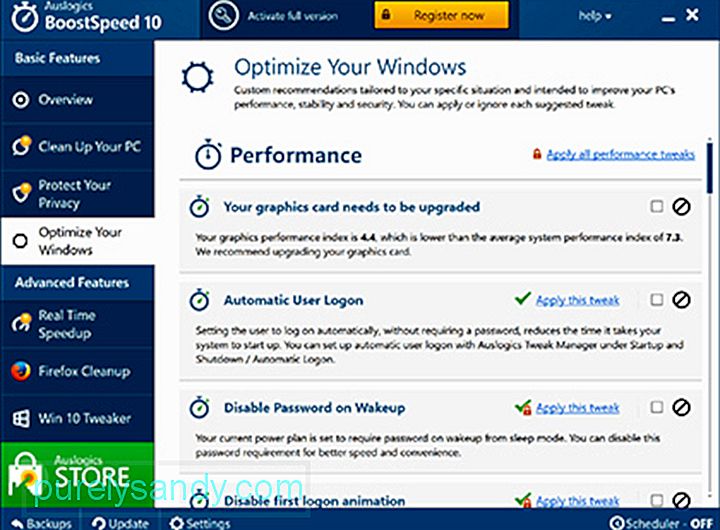Click stopwatch icon beside Disable Password on Wakeup

click(200, 407)
